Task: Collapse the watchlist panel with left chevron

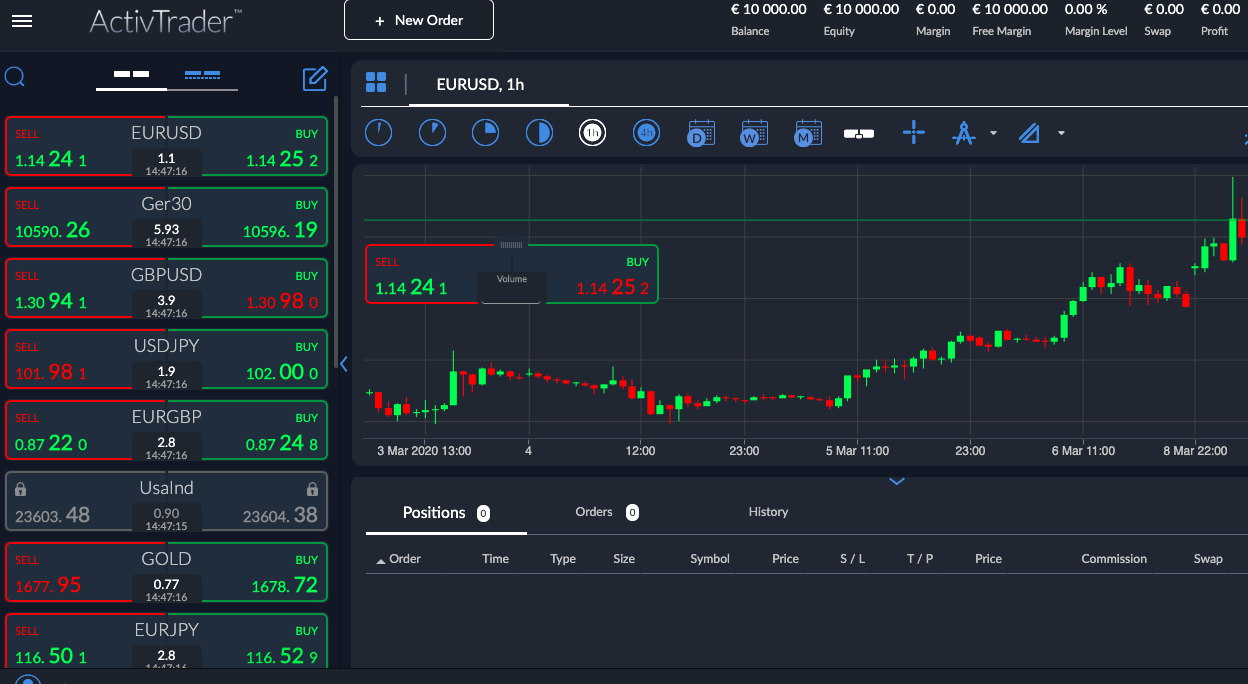Action: [x=344, y=364]
